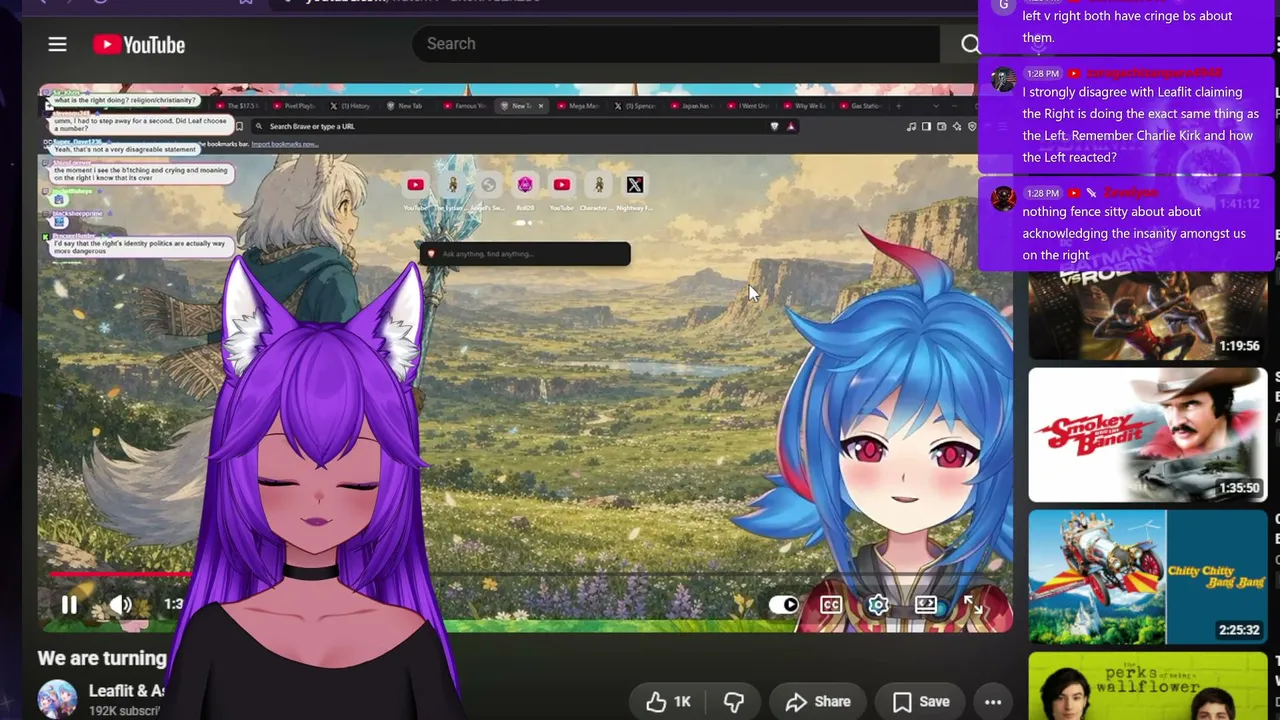Expand the video to full screen
The width and height of the screenshot is (1280, 720).
click(x=973, y=604)
